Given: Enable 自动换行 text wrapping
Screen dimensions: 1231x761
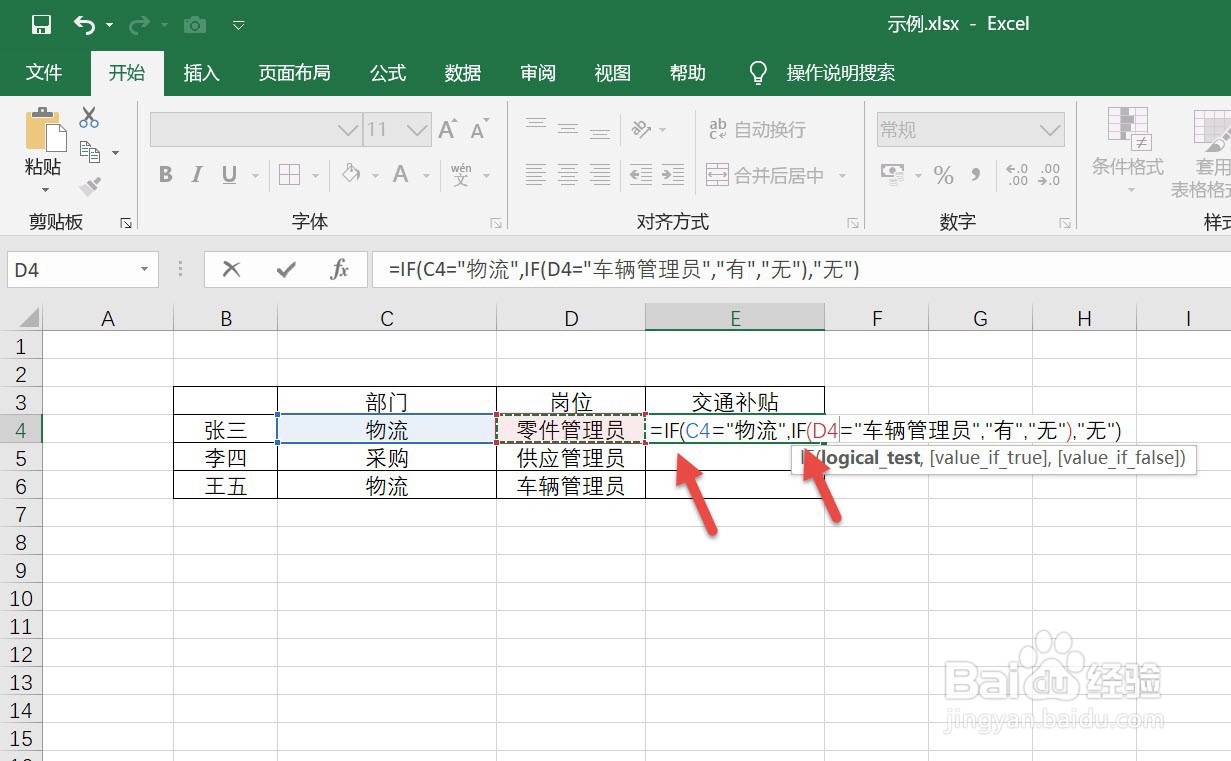Looking at the screenshot, I should pyautogui.click(x=765, y=129).
